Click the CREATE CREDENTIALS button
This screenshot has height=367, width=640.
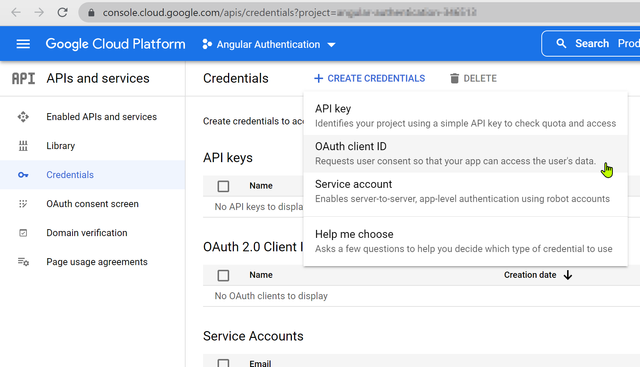[x=369, y=78]
